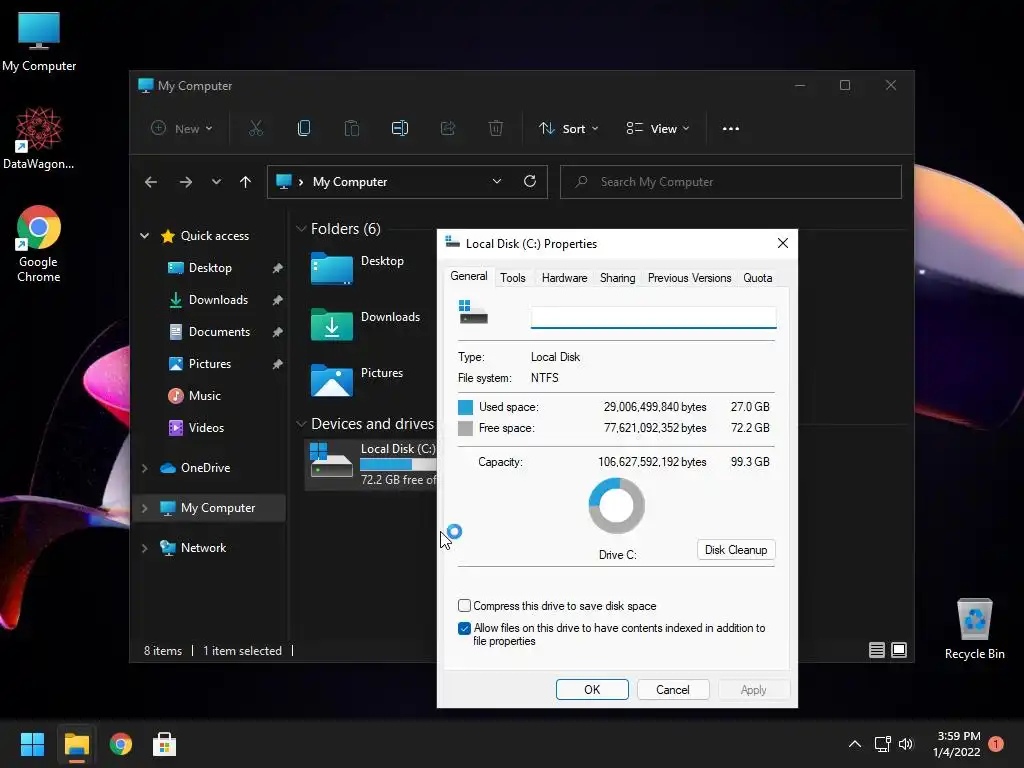Click the OK button
Viewport: 1024px width, 768px height.
[x=592, y=690]
